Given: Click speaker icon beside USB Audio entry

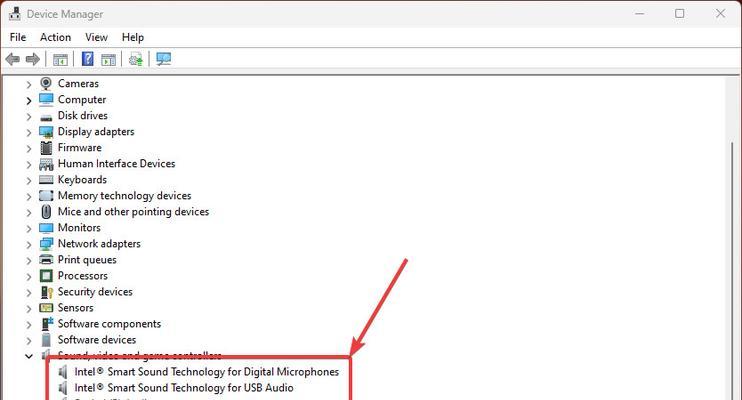Looking at the screenshot, I should (63, 388).
